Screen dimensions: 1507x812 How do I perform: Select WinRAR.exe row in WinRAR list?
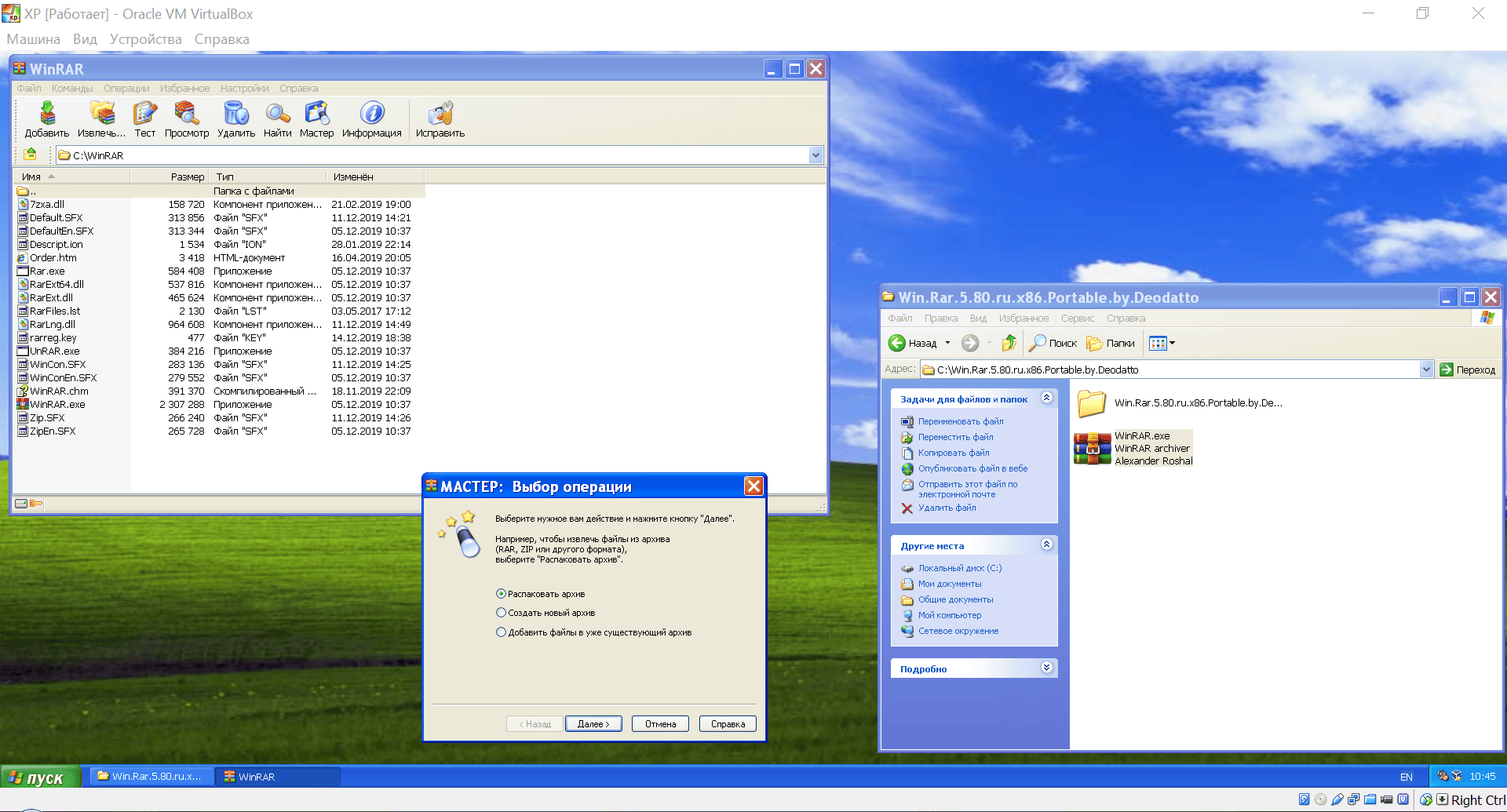click(x=220, y=405)
